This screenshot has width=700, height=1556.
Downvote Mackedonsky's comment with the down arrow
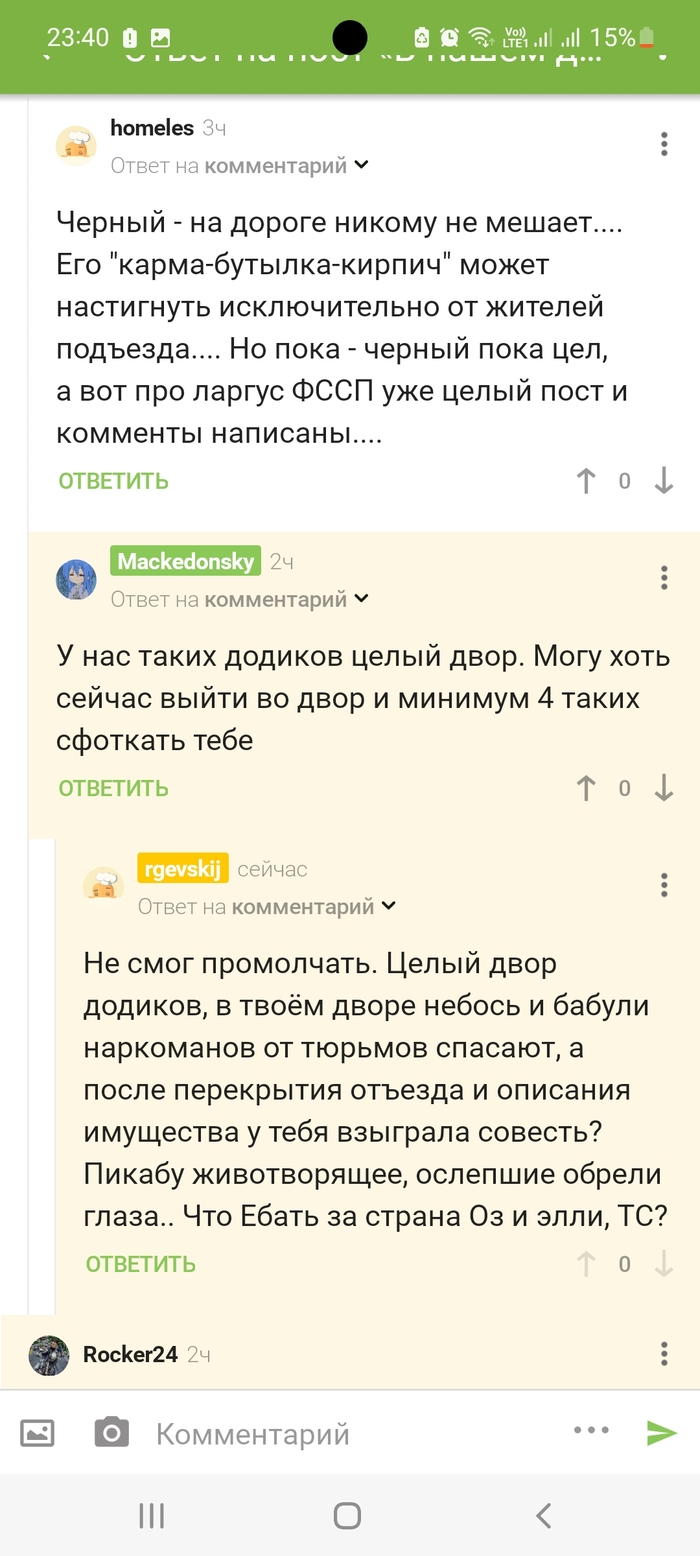pyautogui.click(x=663, y=788)
